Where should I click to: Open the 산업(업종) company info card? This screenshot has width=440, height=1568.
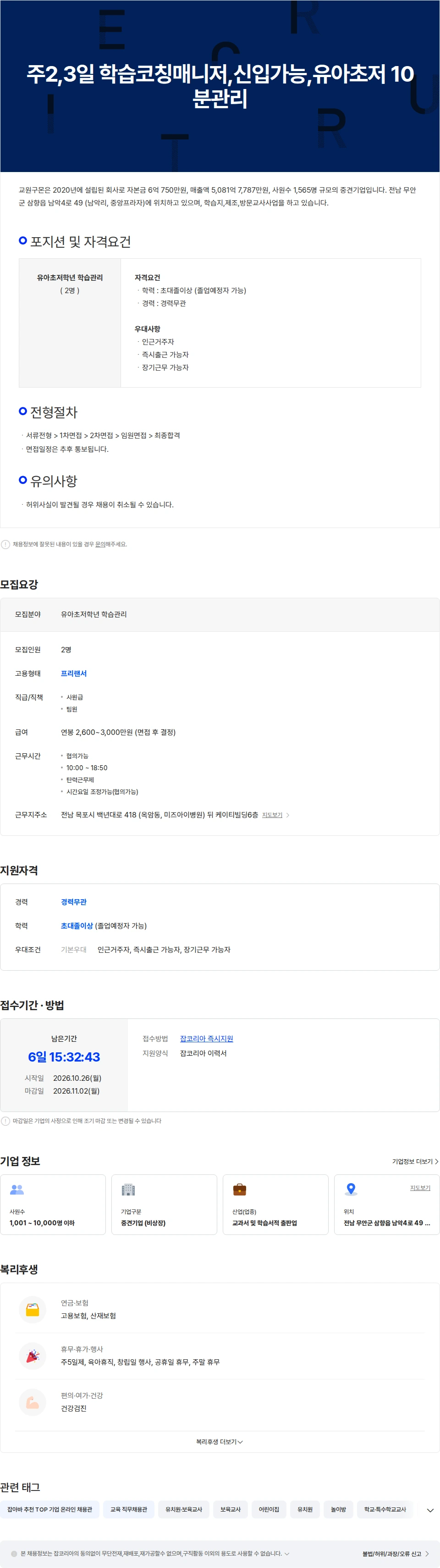coord(275,1205)
